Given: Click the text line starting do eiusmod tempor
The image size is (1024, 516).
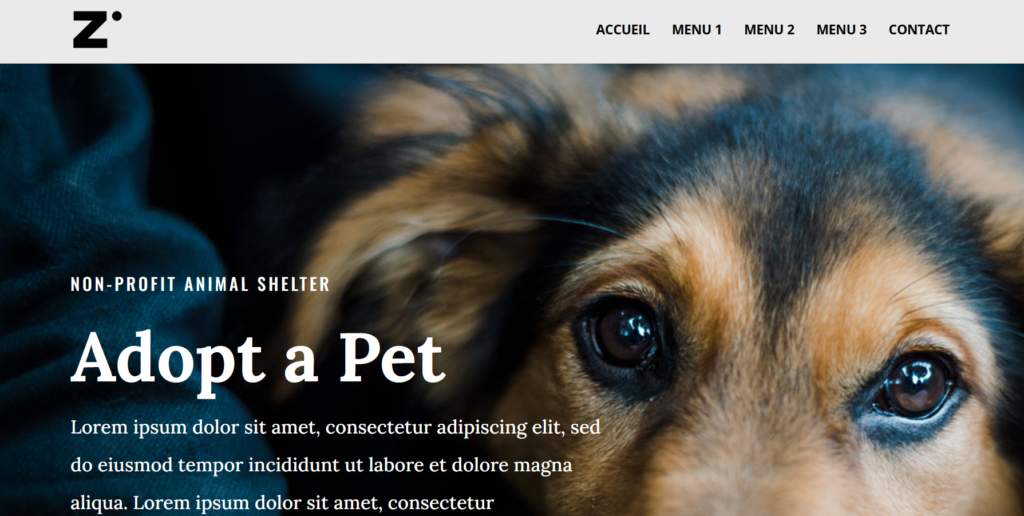Looking at the screenshot, I should point(321,466).
